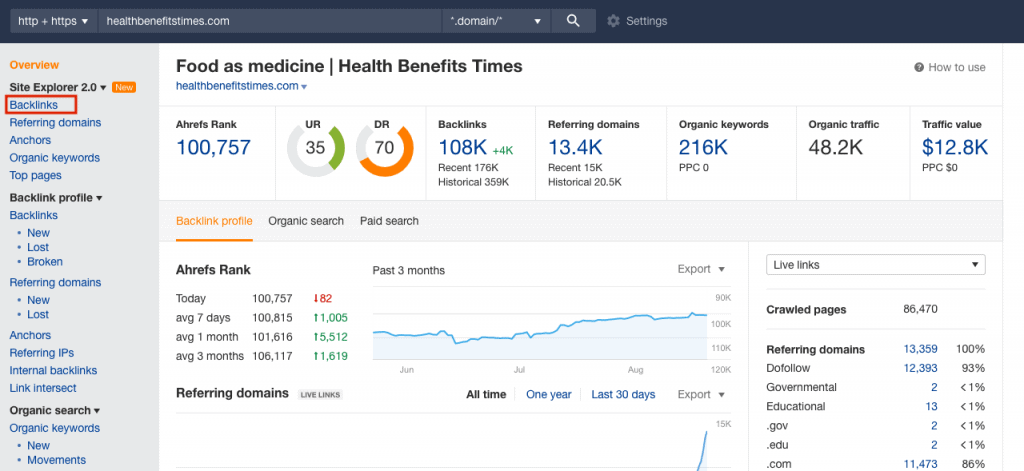Click the Educational count 13
The height and width of the screenshot is (471, 1024).
pos(932,406)
